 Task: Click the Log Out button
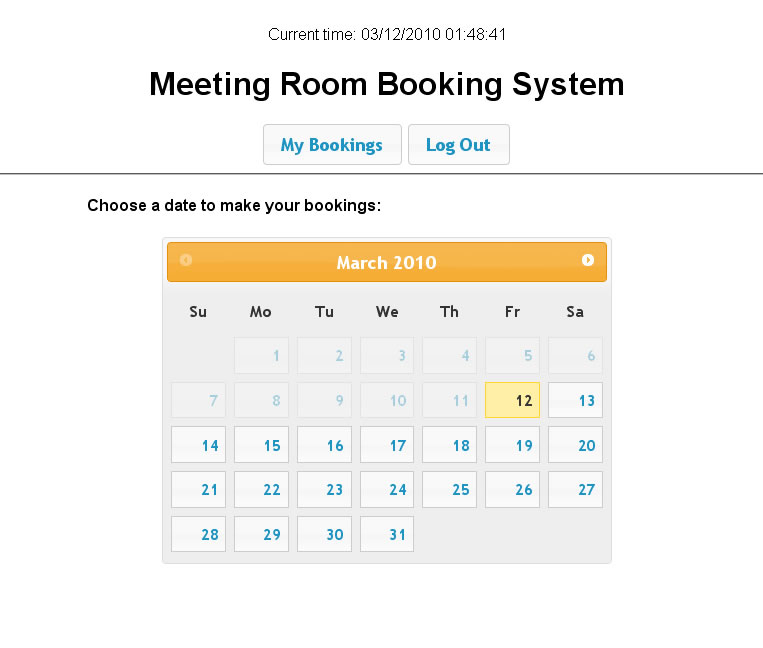(x=459, y=144)
